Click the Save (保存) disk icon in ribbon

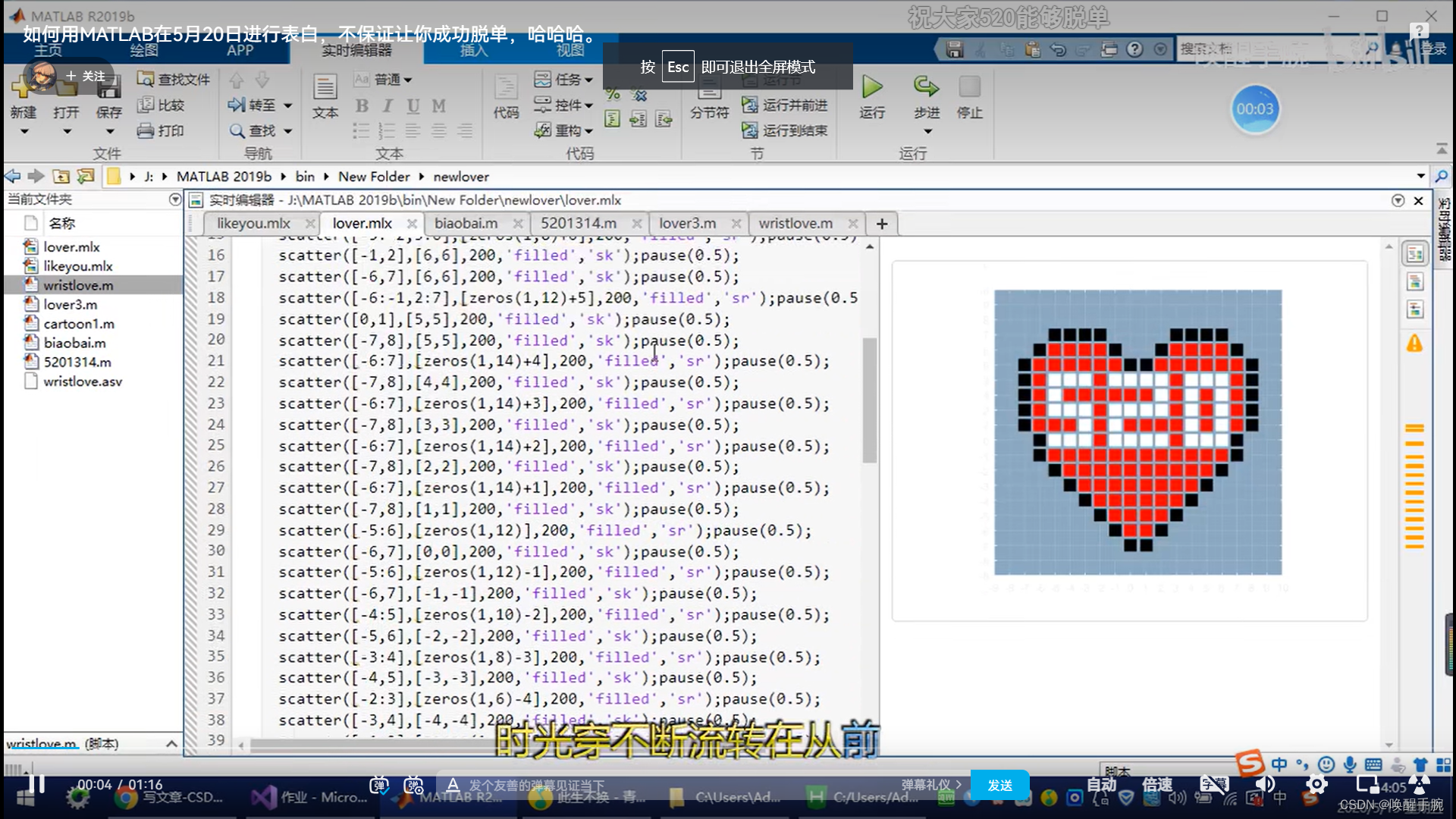click(x=108, y=87)
